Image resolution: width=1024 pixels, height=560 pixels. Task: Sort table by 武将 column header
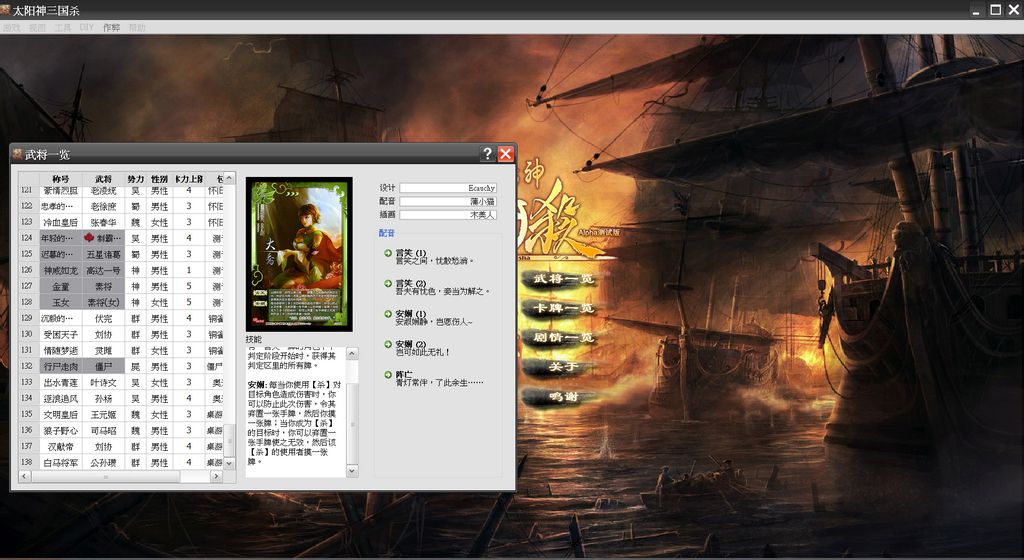103,179
